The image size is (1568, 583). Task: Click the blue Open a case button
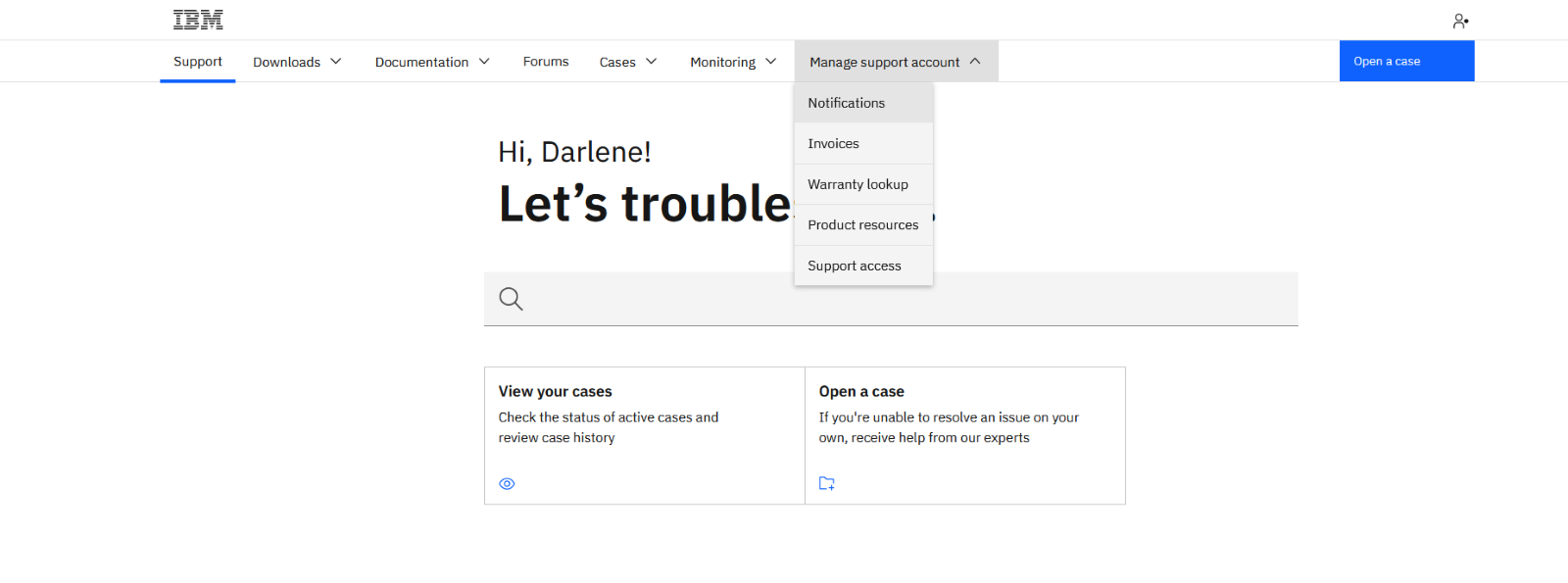point(1406,61)
